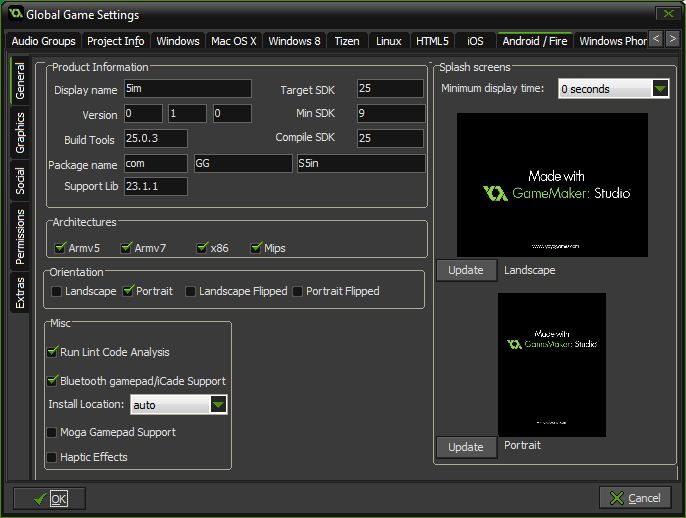Open the Windows Phone tab
This screenshot has height=518, width=686.
(x=612, y=41)
